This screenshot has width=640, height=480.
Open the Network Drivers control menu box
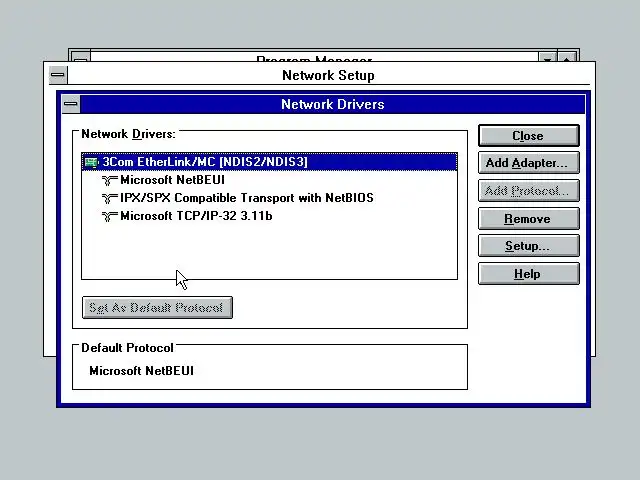(x=71, y=104)
